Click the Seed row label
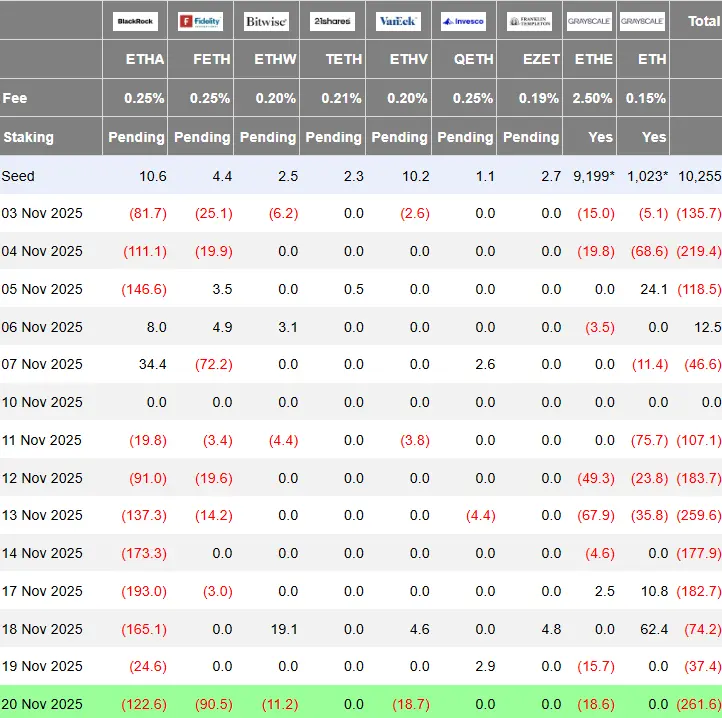Image resolution: width=722 pixels, height=718 pixels. coord(18,176)
